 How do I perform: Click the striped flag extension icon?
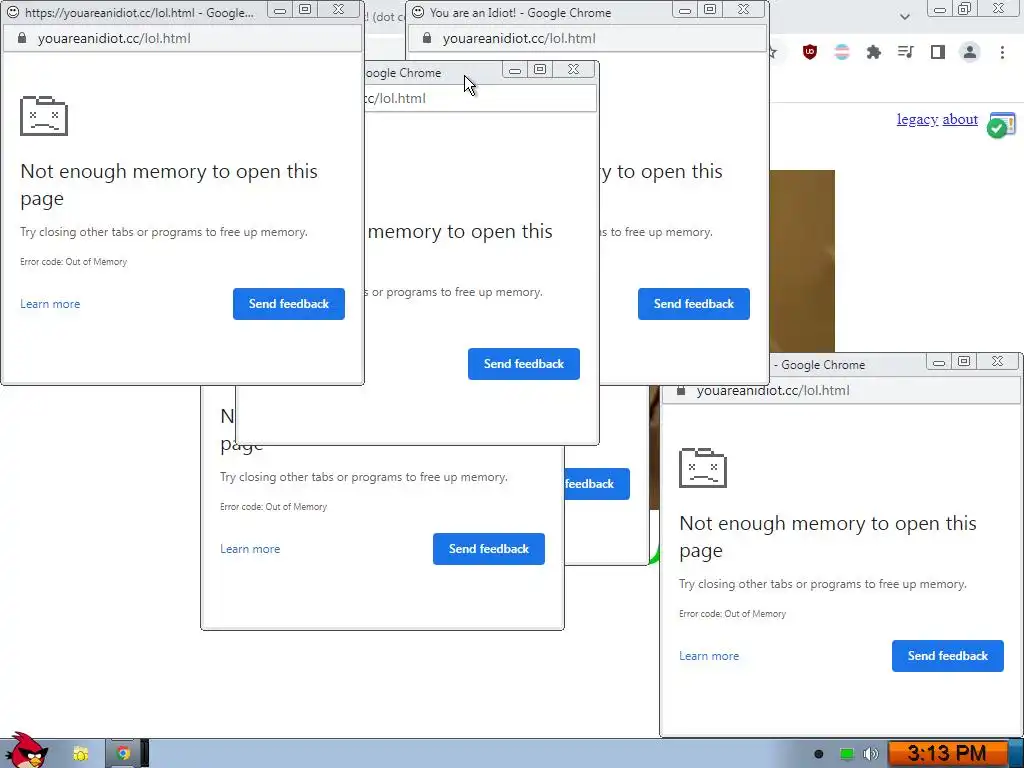[x=842, y=52]
